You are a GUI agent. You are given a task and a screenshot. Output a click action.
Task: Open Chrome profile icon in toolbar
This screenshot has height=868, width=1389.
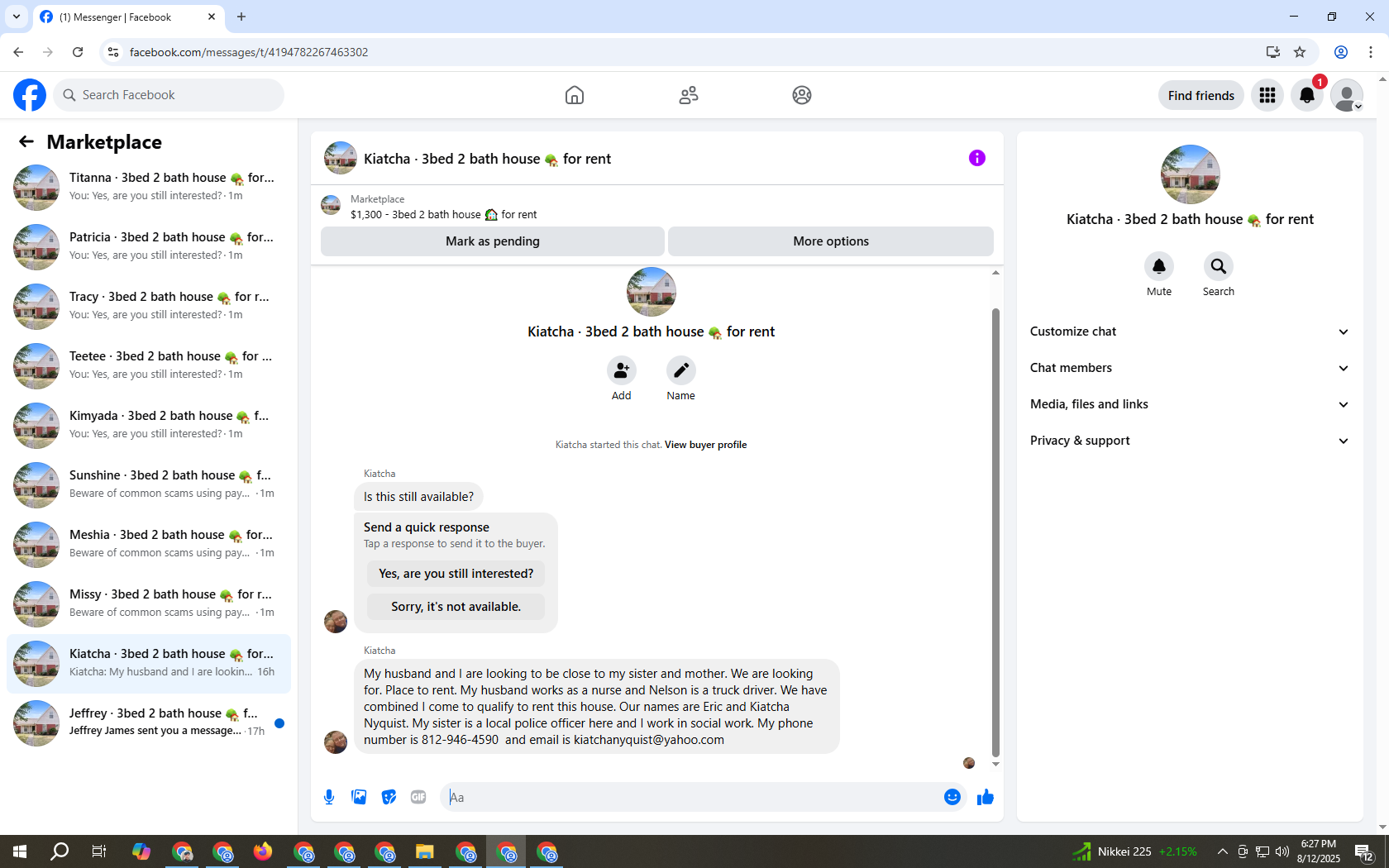point(1341,52)
